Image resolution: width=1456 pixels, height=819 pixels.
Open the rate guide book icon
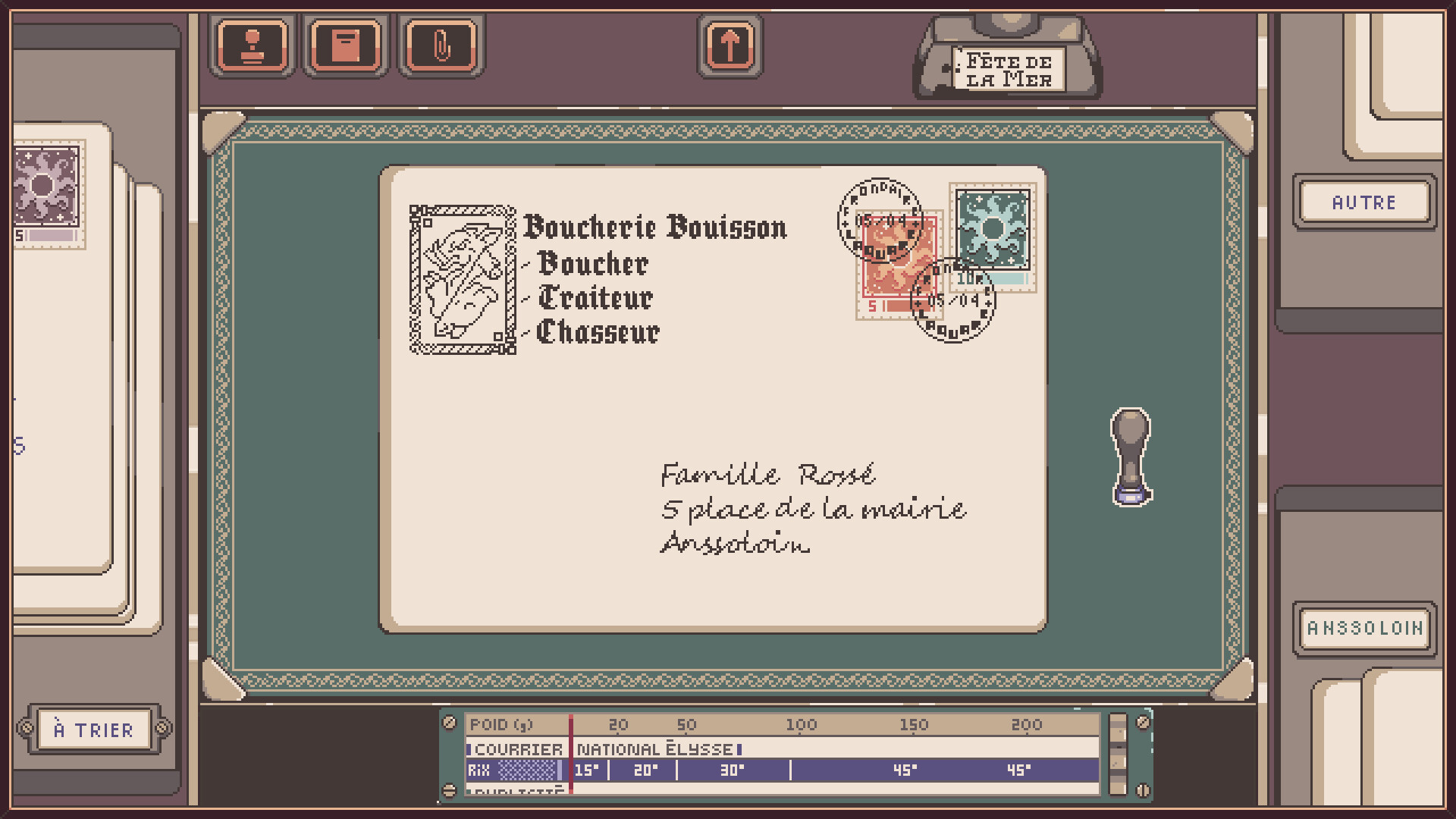(x=345, y=46)
